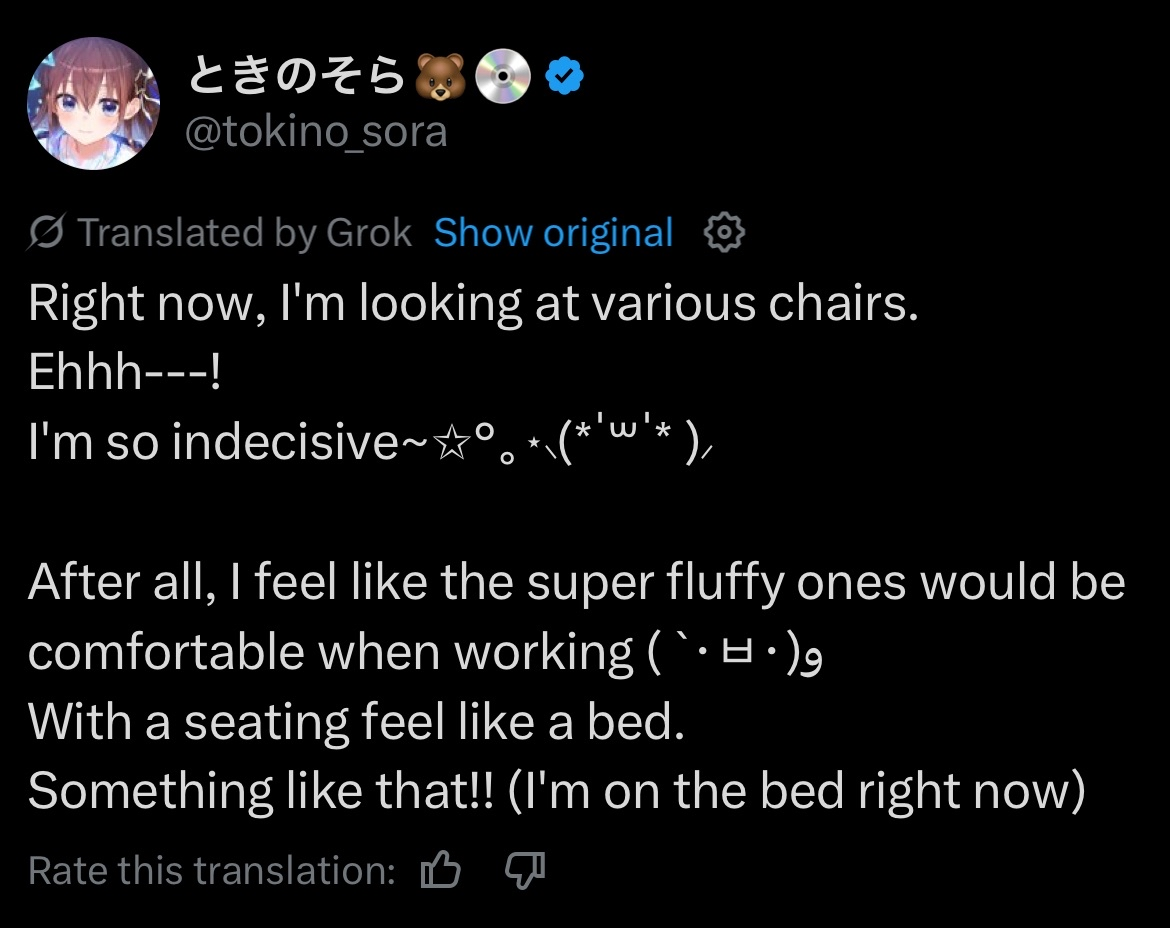Click the "Rate this translation:" label

pos(212,870)
